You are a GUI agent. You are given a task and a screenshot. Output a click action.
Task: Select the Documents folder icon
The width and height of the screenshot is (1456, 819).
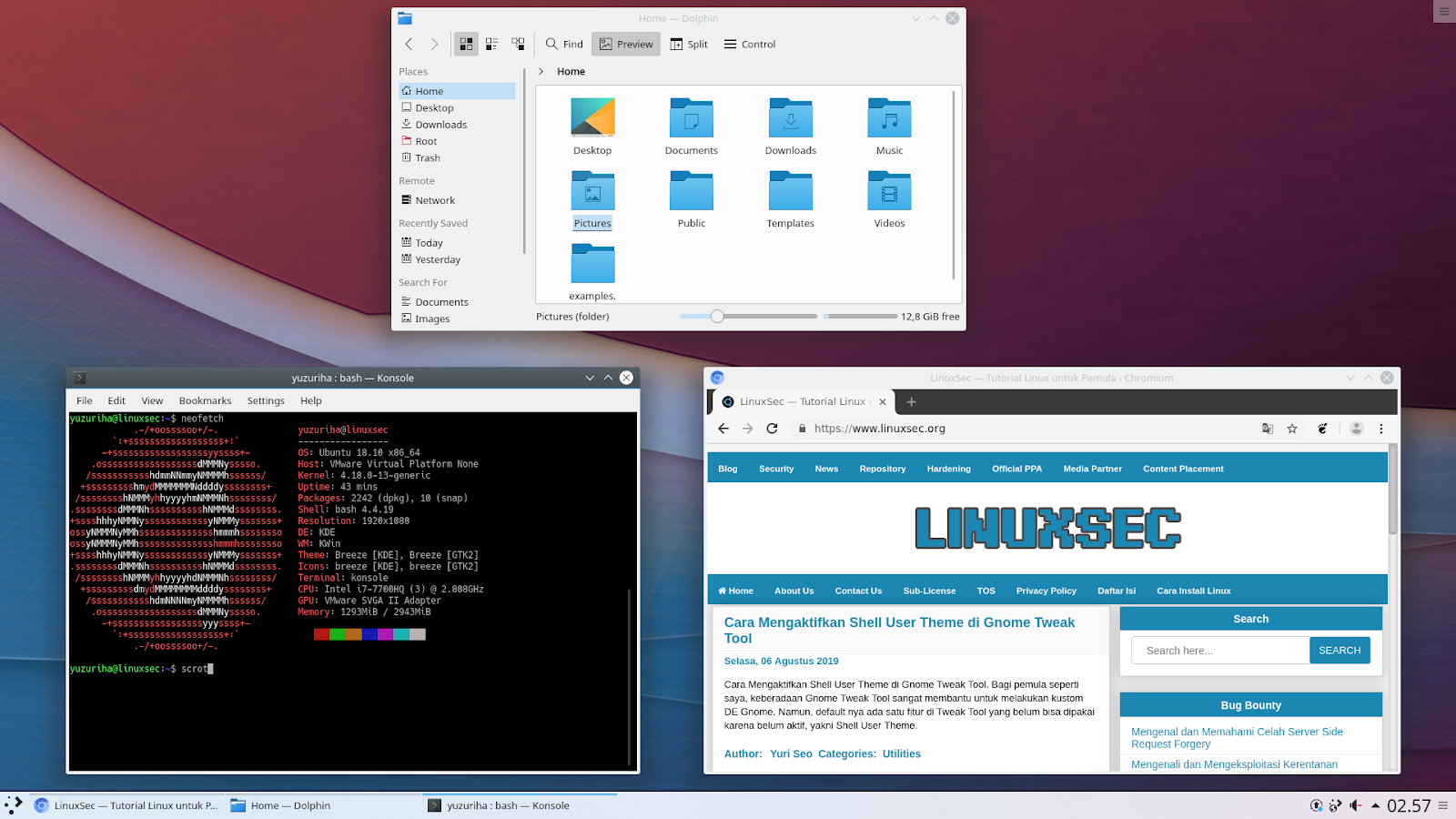click(692, 118)
